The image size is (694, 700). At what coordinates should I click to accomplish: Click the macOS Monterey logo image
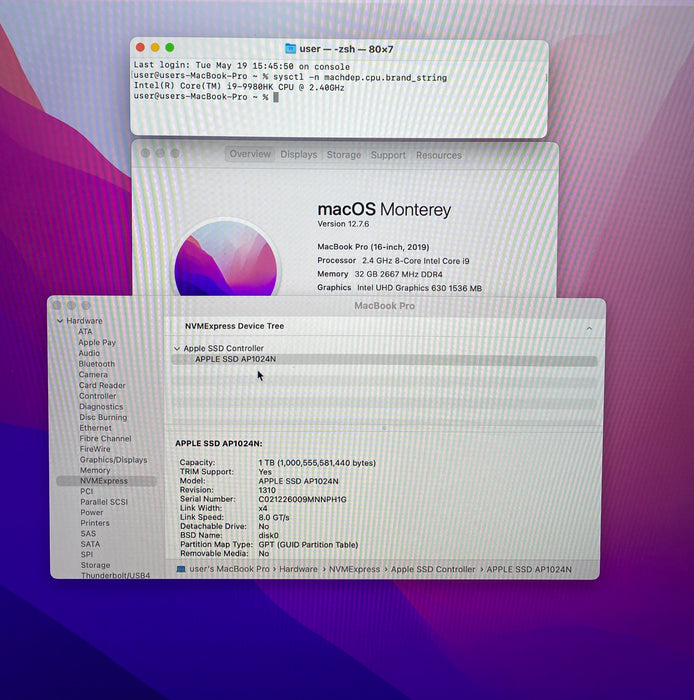[226, 258]
